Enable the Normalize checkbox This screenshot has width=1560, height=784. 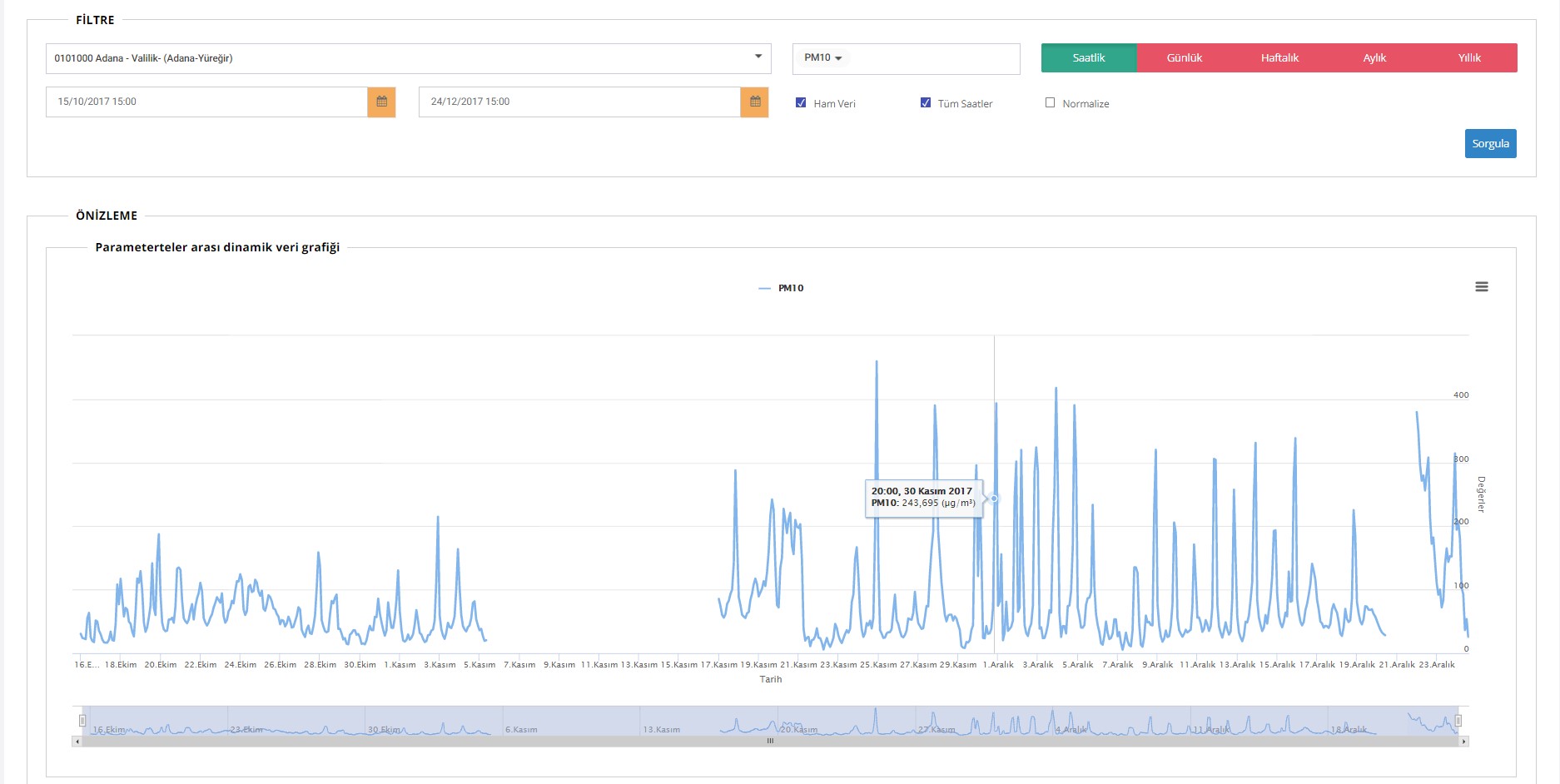(x=1050, y=103)
